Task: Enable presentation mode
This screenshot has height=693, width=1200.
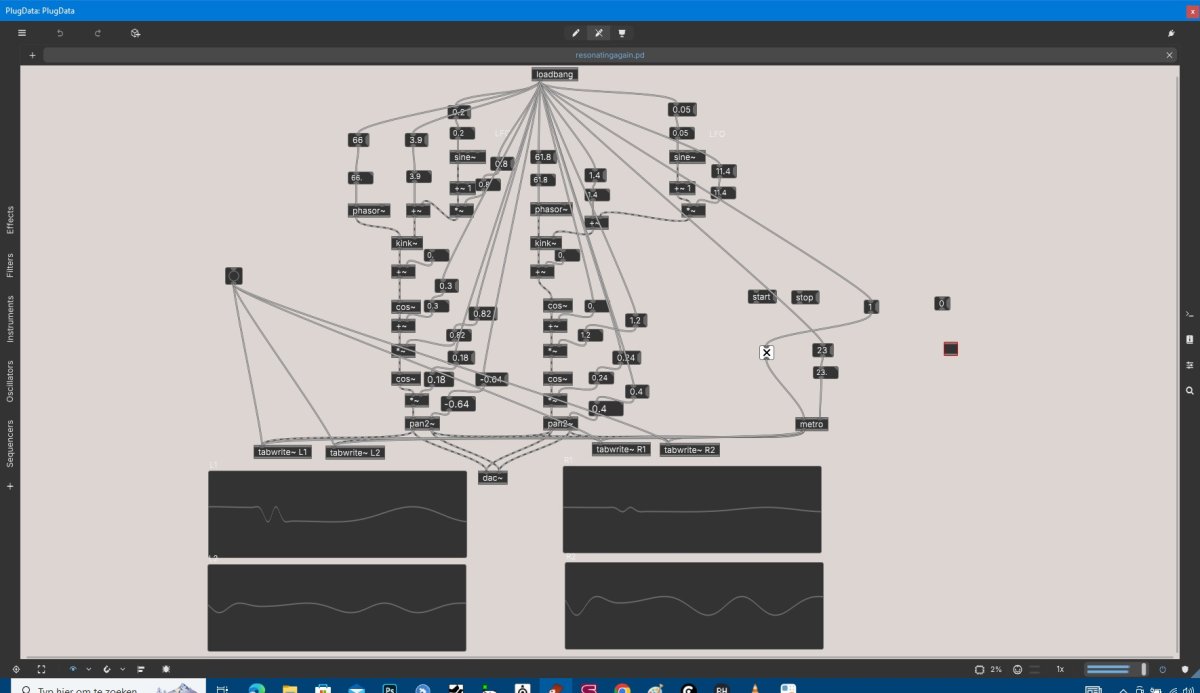Action: tap(622, 33)
